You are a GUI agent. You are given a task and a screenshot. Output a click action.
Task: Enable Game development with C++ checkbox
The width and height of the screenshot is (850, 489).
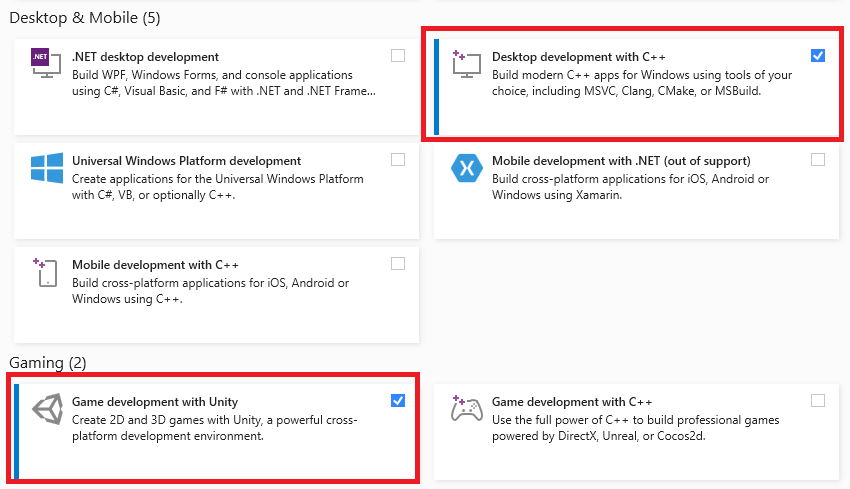(x=818, y=401)
